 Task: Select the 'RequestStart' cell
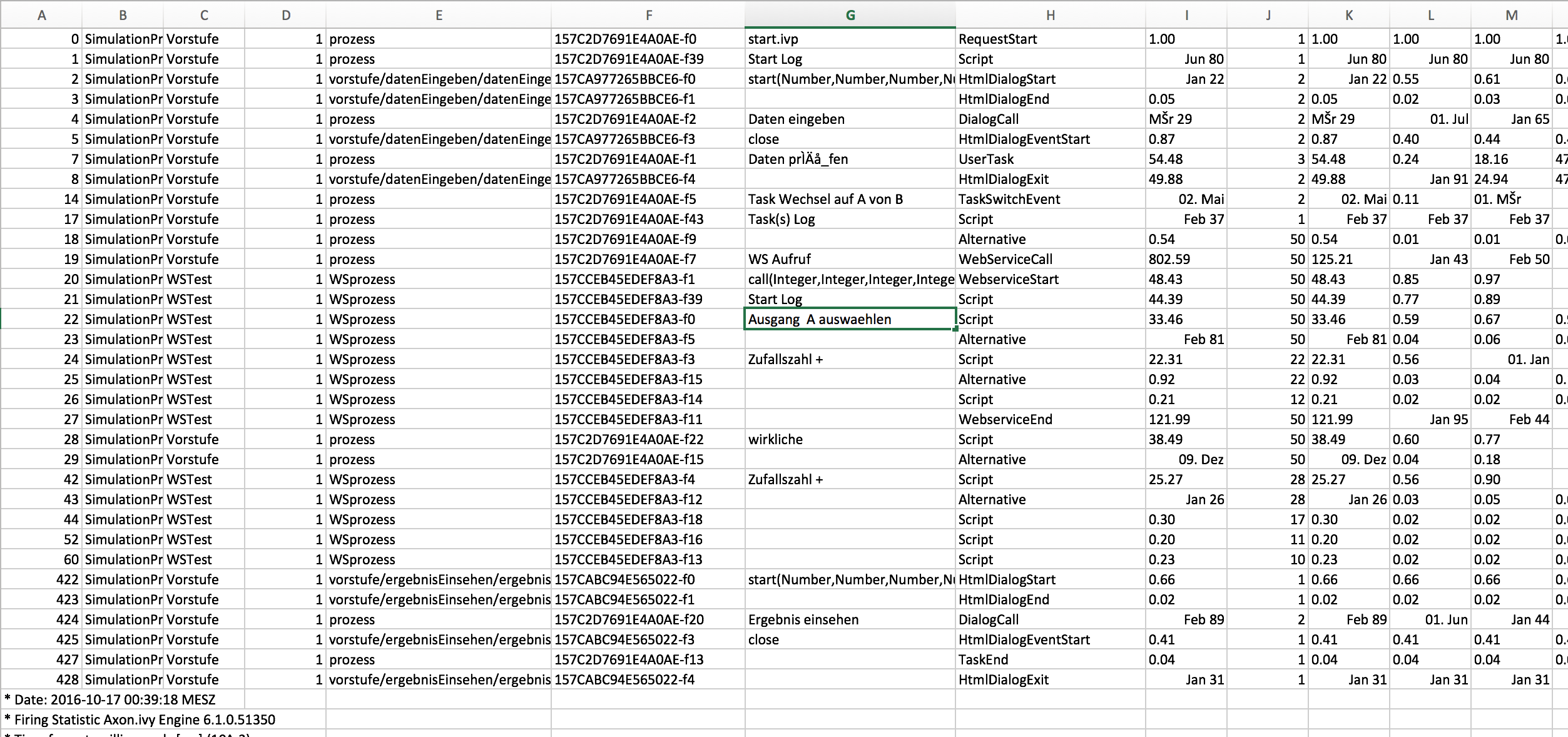pos(1051,39)
